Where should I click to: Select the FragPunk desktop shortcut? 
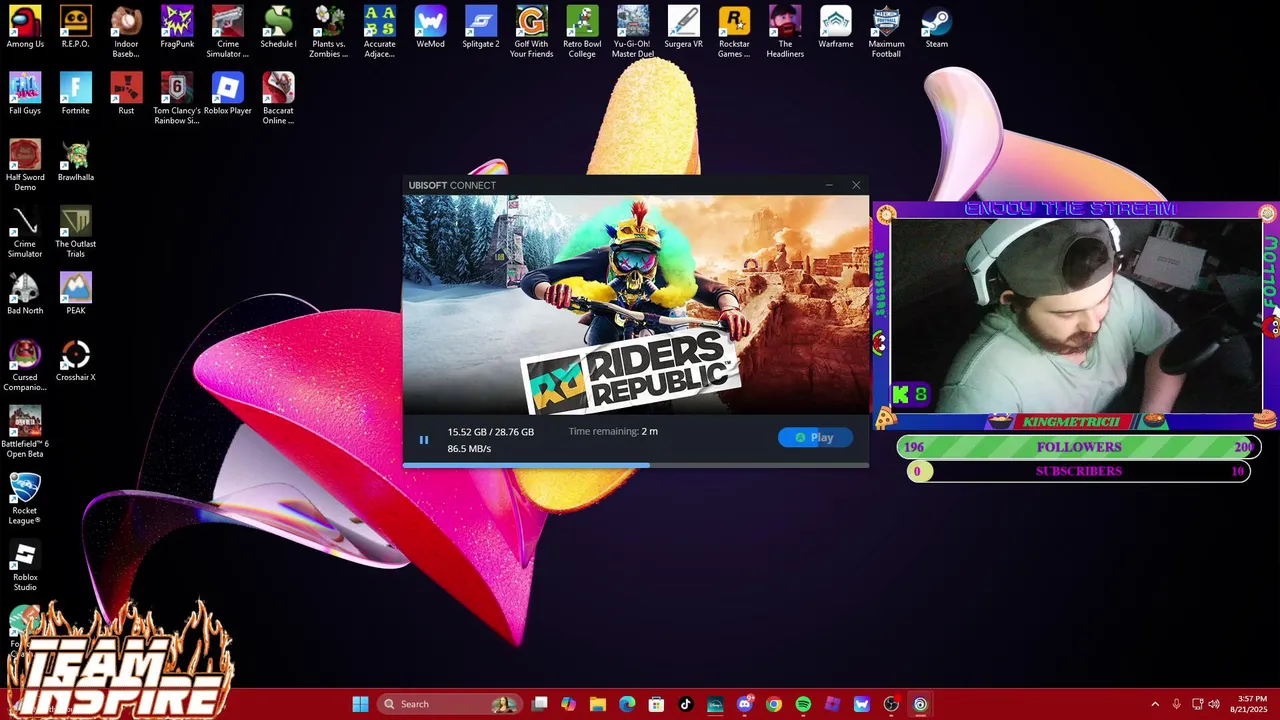click(x=177, y=27)
